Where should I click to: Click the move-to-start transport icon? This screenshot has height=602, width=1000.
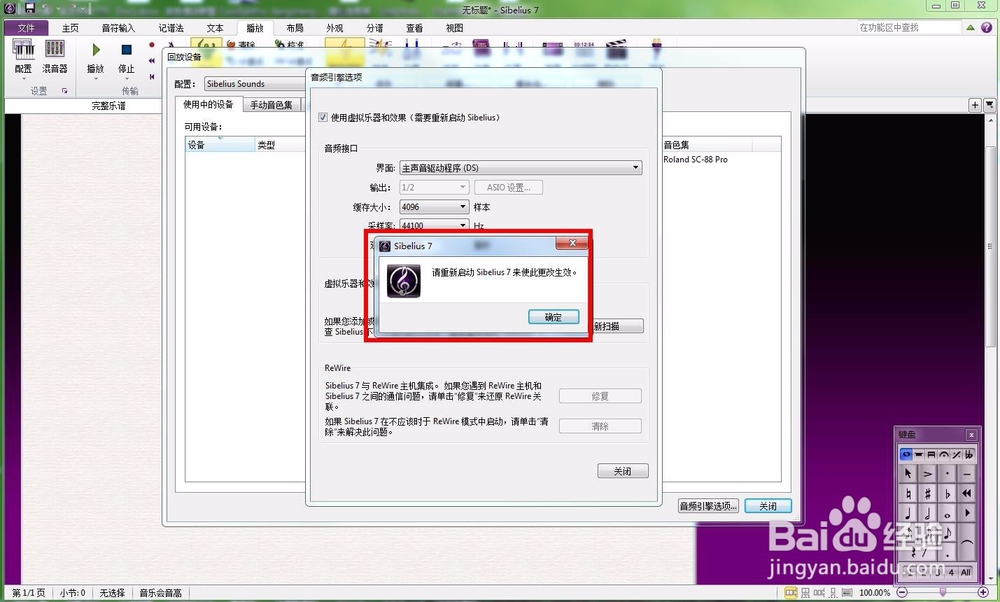pos(152,77)
